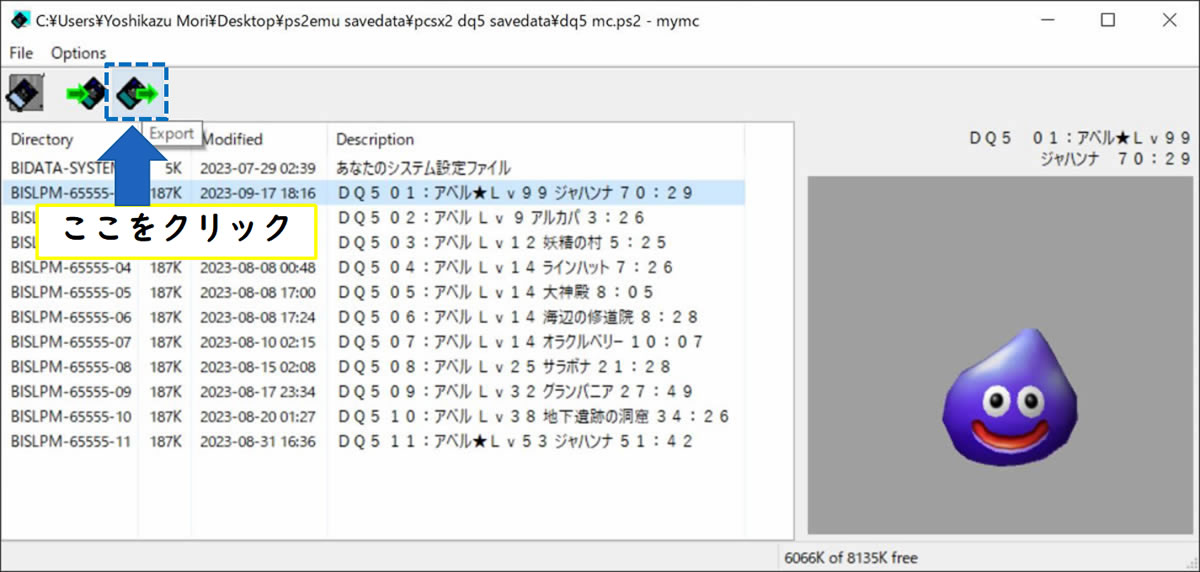The height and width of the screenshot is (572, 1200).
Task: Click the Open memory card toolbar icon
Action: (24, 95)
